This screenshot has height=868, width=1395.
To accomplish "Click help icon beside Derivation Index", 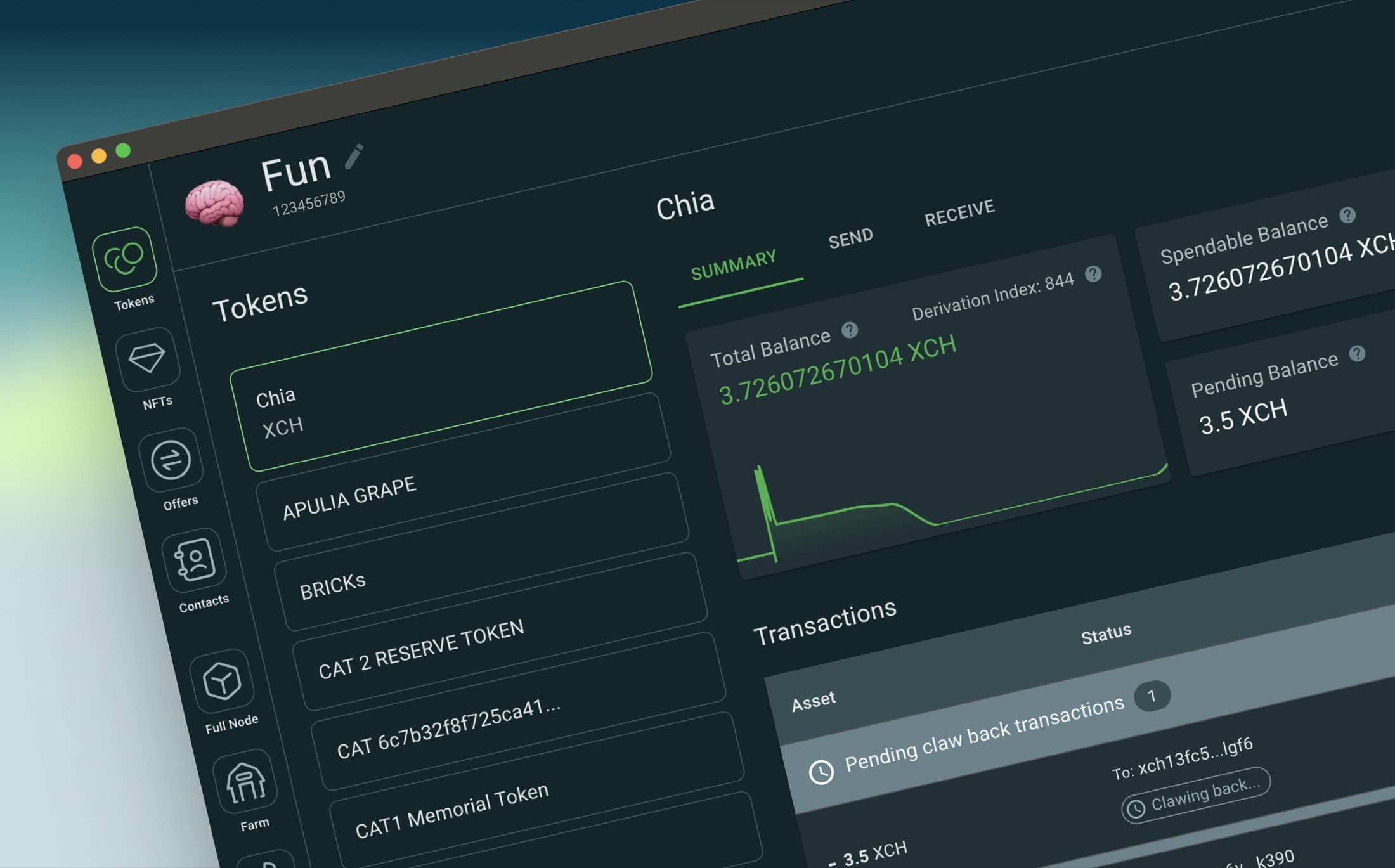I will click(1093, 274).
